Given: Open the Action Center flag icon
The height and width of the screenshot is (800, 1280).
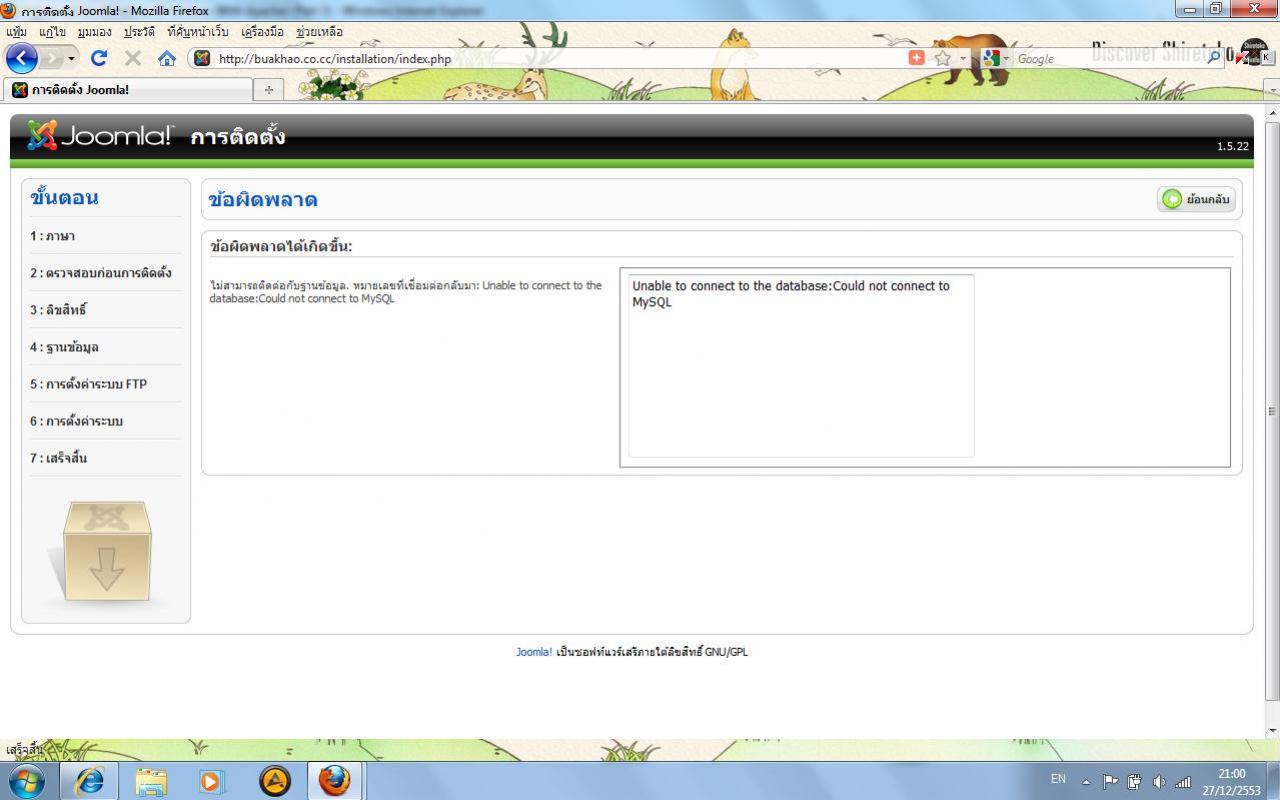Looking at the screenshot, I should pyautogui.click(x=1111, y=782).
